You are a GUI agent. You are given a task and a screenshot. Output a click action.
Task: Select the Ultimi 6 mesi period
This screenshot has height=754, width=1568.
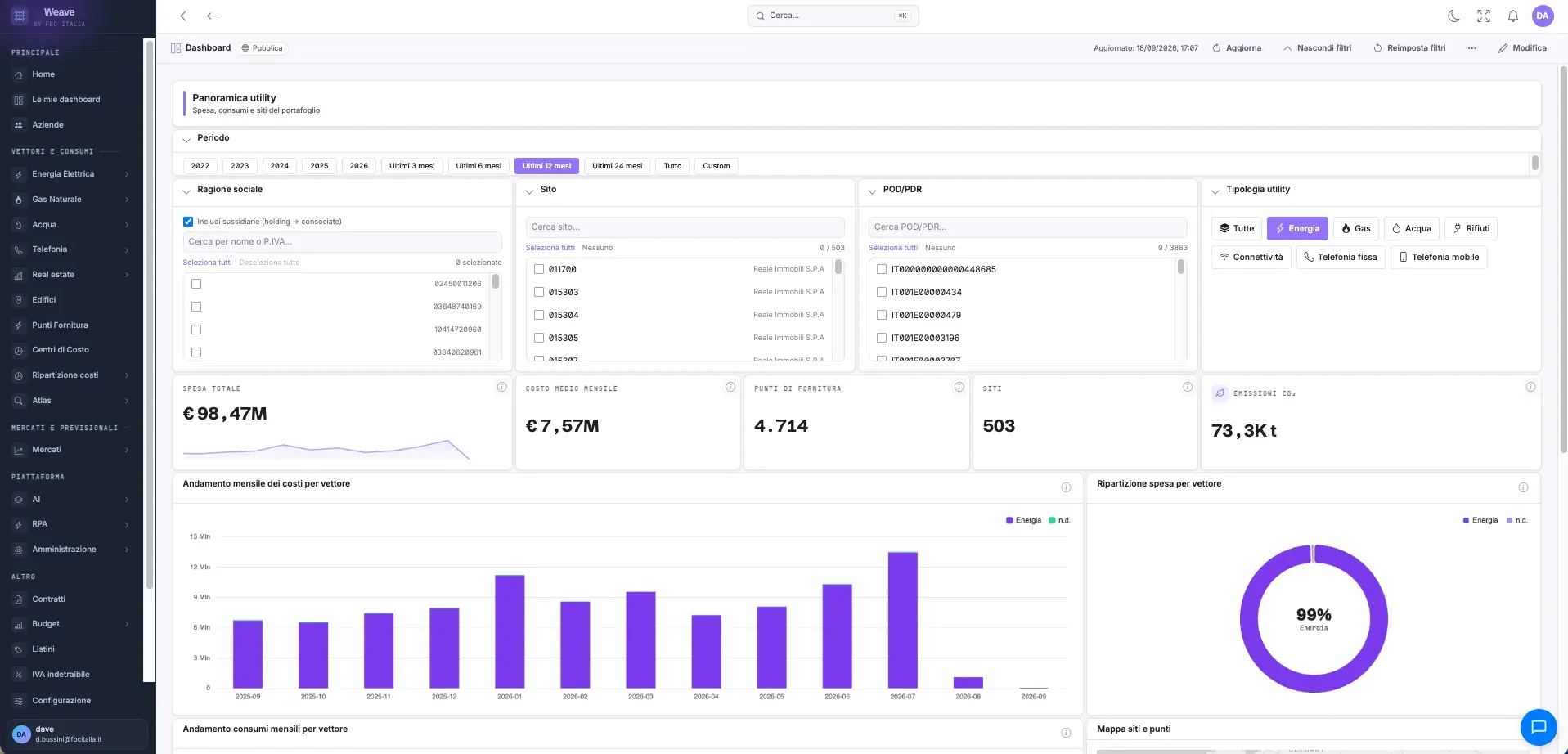pyautogui.click(x=478, y=166)
